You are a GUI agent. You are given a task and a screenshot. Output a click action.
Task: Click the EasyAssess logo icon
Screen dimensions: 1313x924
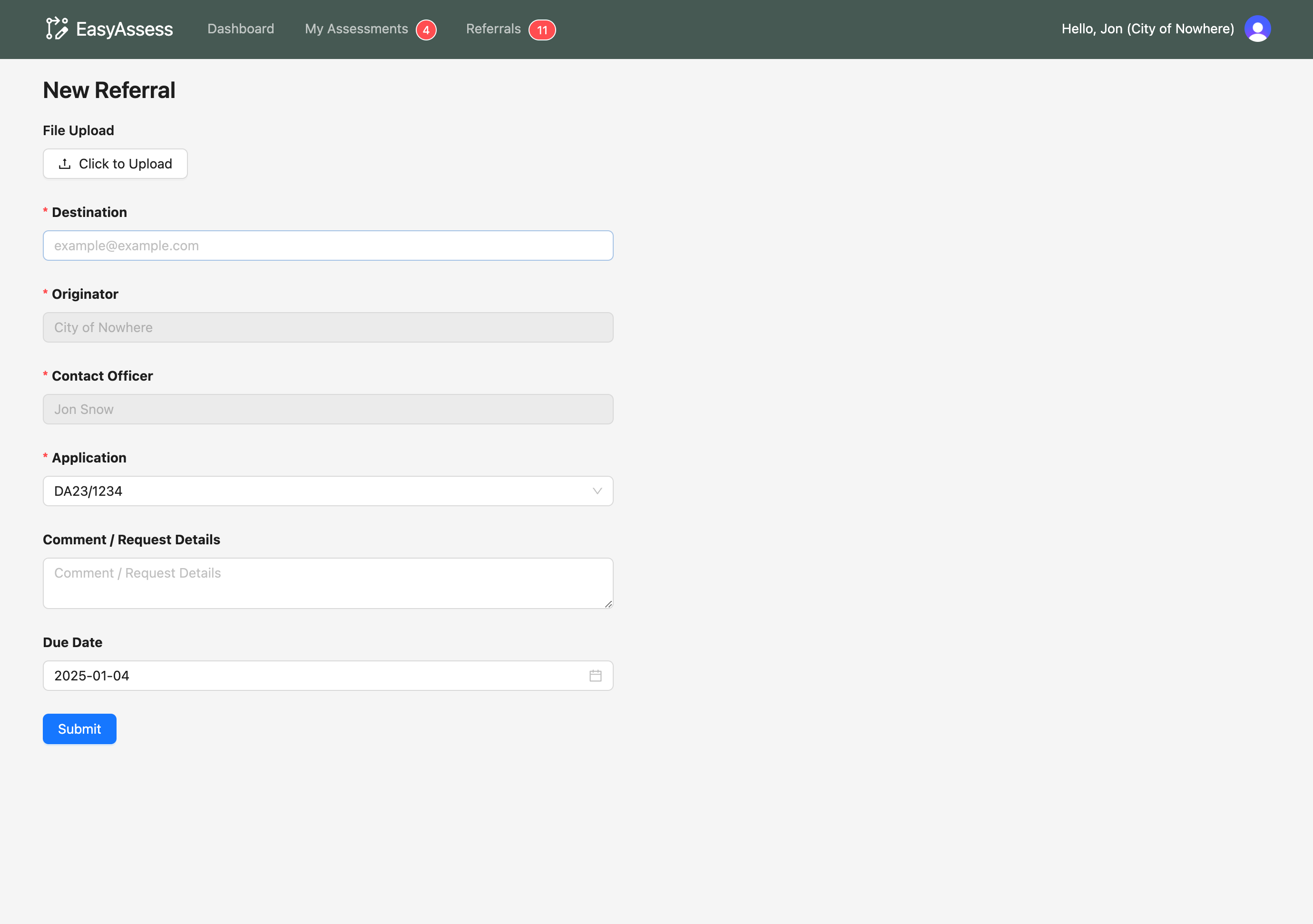click(57, 29)
